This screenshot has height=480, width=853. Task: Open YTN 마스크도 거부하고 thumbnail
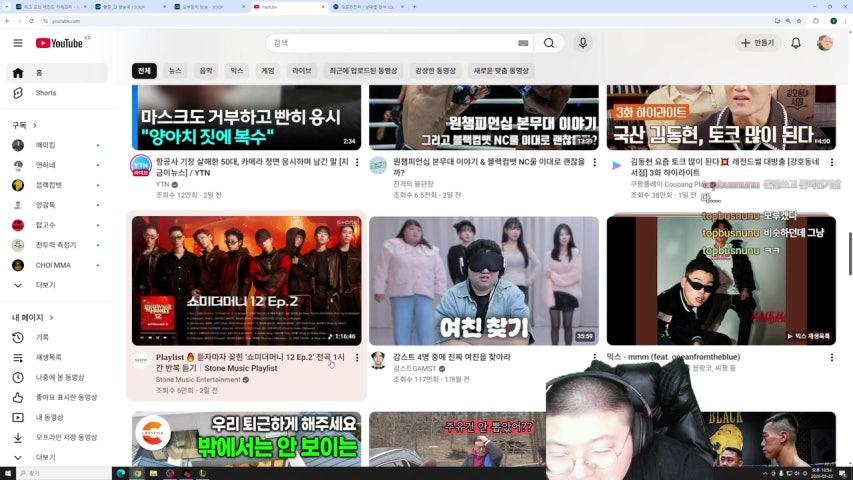[x=246, y=118]
